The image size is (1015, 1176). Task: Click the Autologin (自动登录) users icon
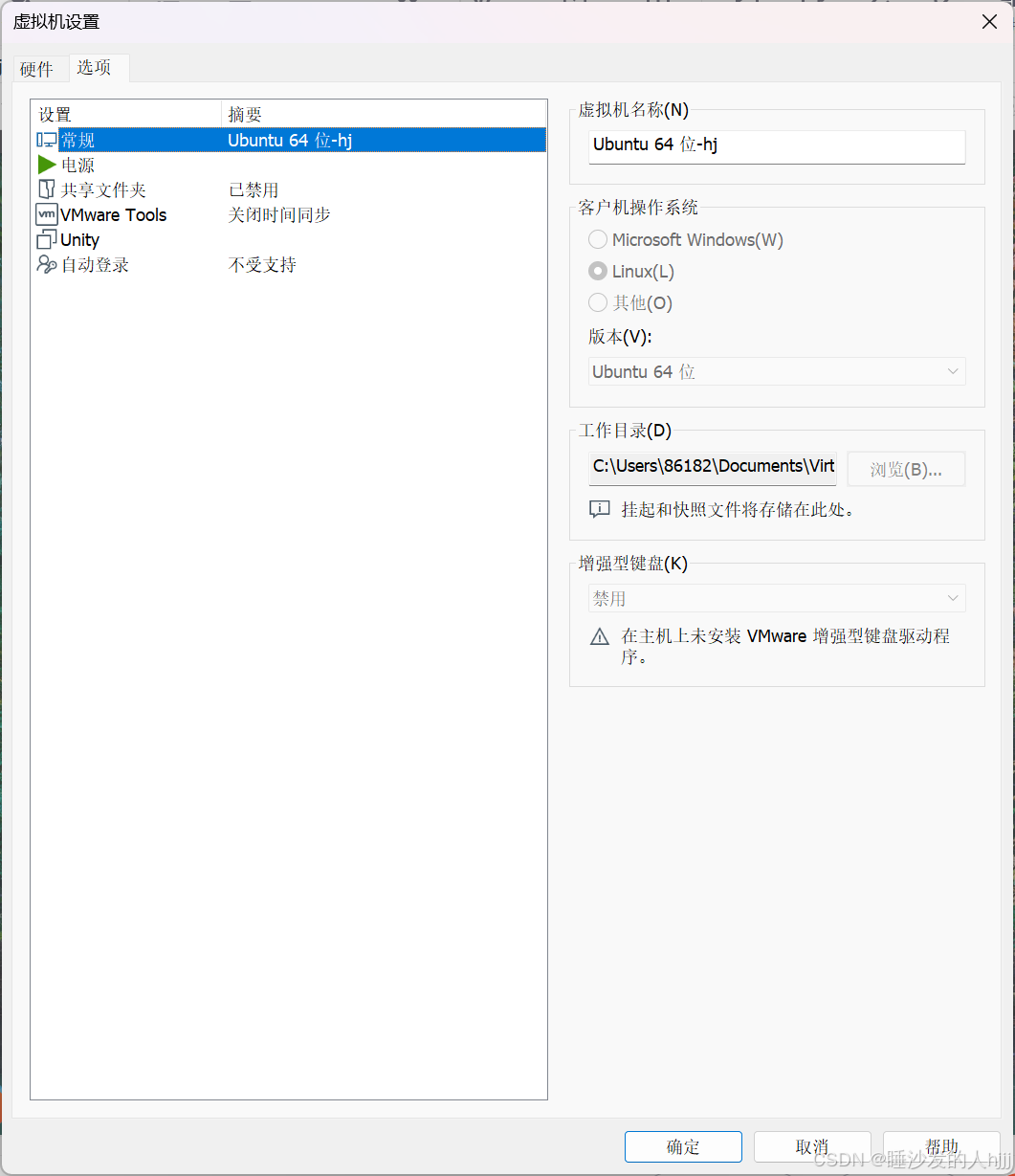[x=46, y=265]
